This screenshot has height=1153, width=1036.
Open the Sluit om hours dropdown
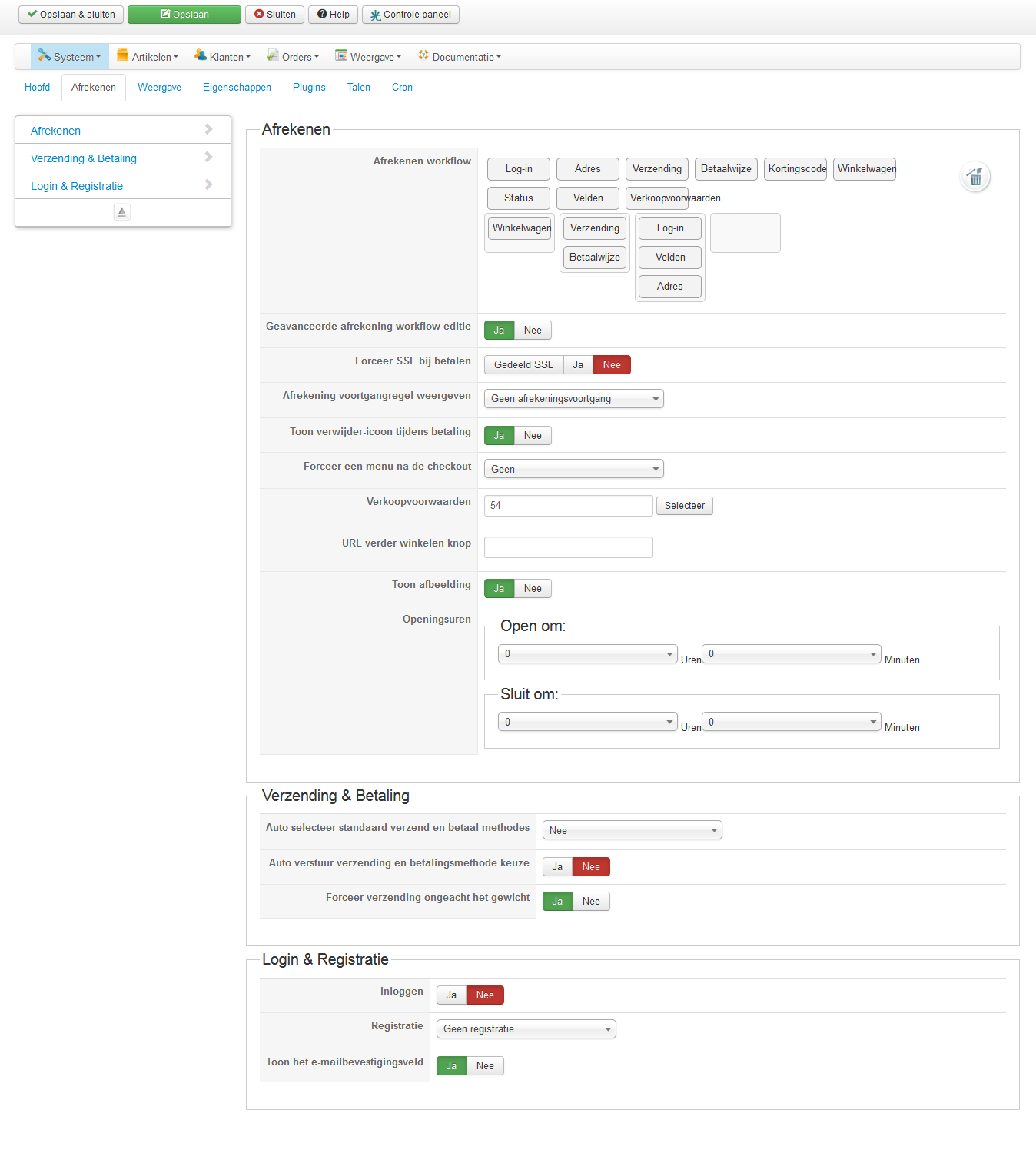coord(588,723)
